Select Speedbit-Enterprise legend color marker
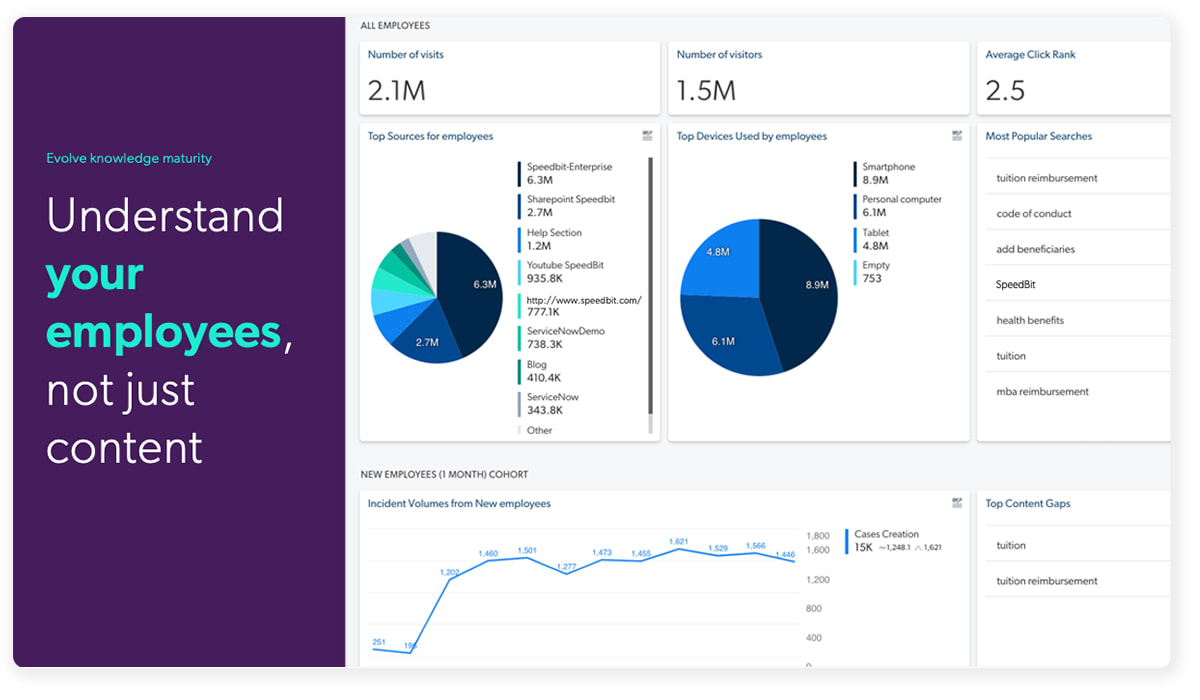 pyautogui.click(x=519, y=174)
